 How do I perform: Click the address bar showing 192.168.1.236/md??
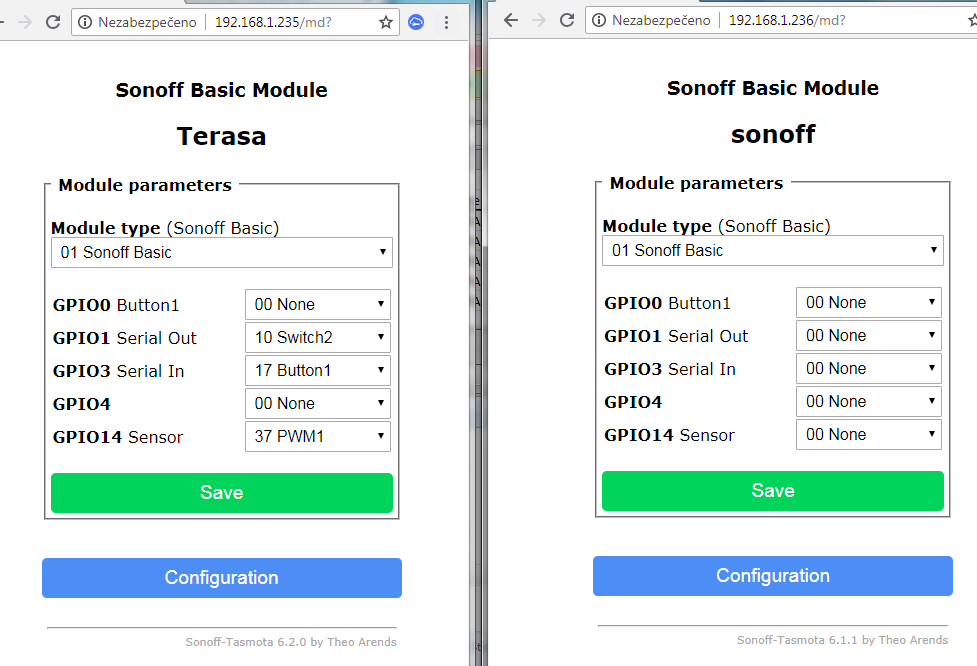(x=790, y=19)
